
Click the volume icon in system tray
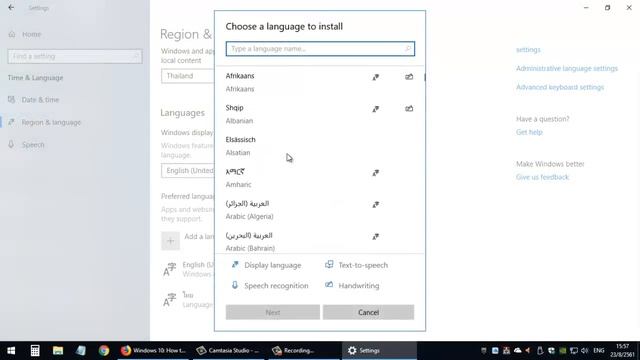click(584, 351)
